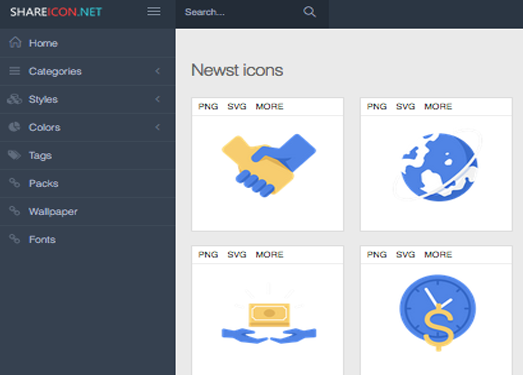
Task: Open the Packs menu item
Action: [87, 183]
